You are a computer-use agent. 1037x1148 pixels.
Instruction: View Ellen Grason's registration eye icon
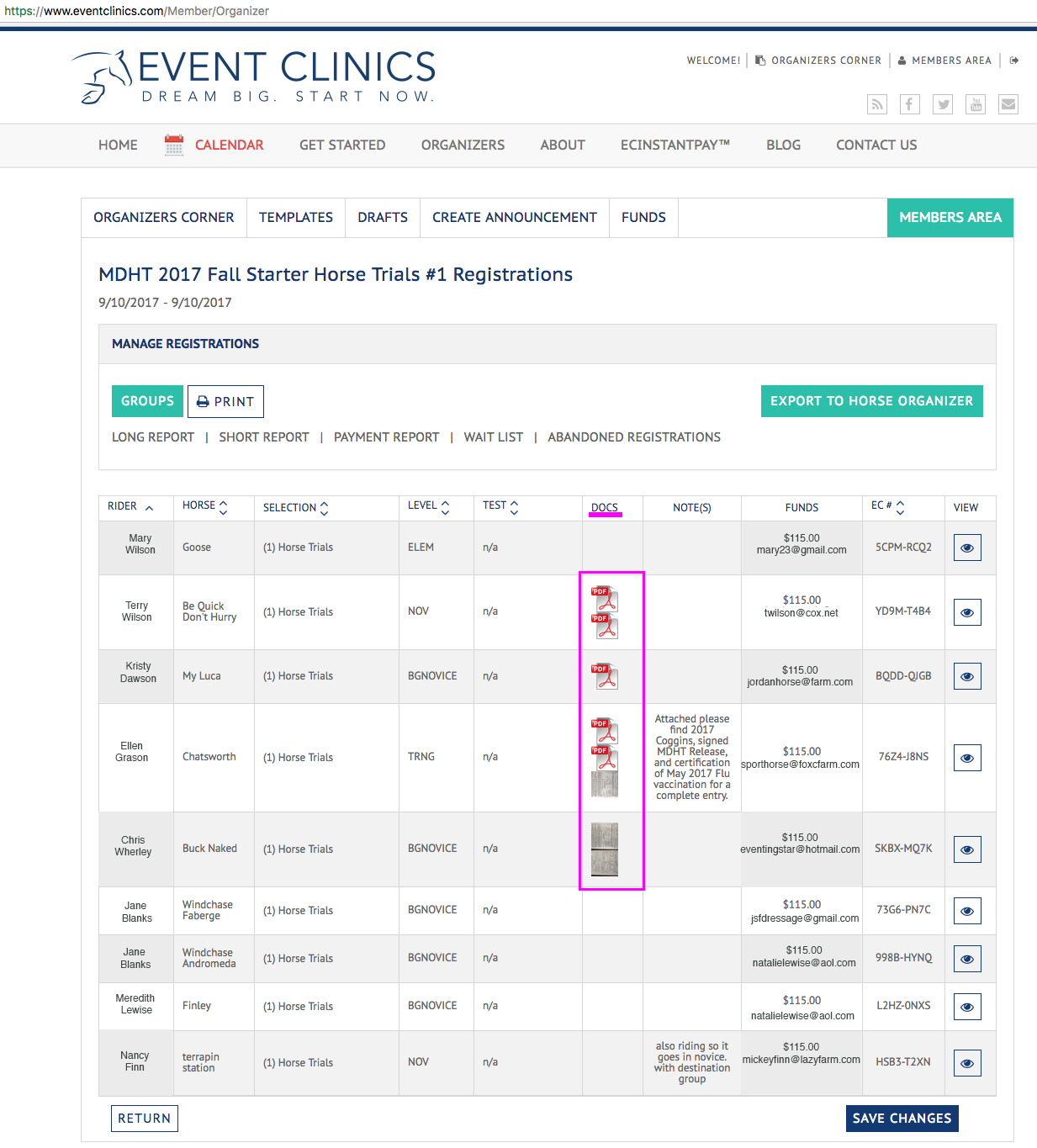pyautogui.click(x=967, y=758)
